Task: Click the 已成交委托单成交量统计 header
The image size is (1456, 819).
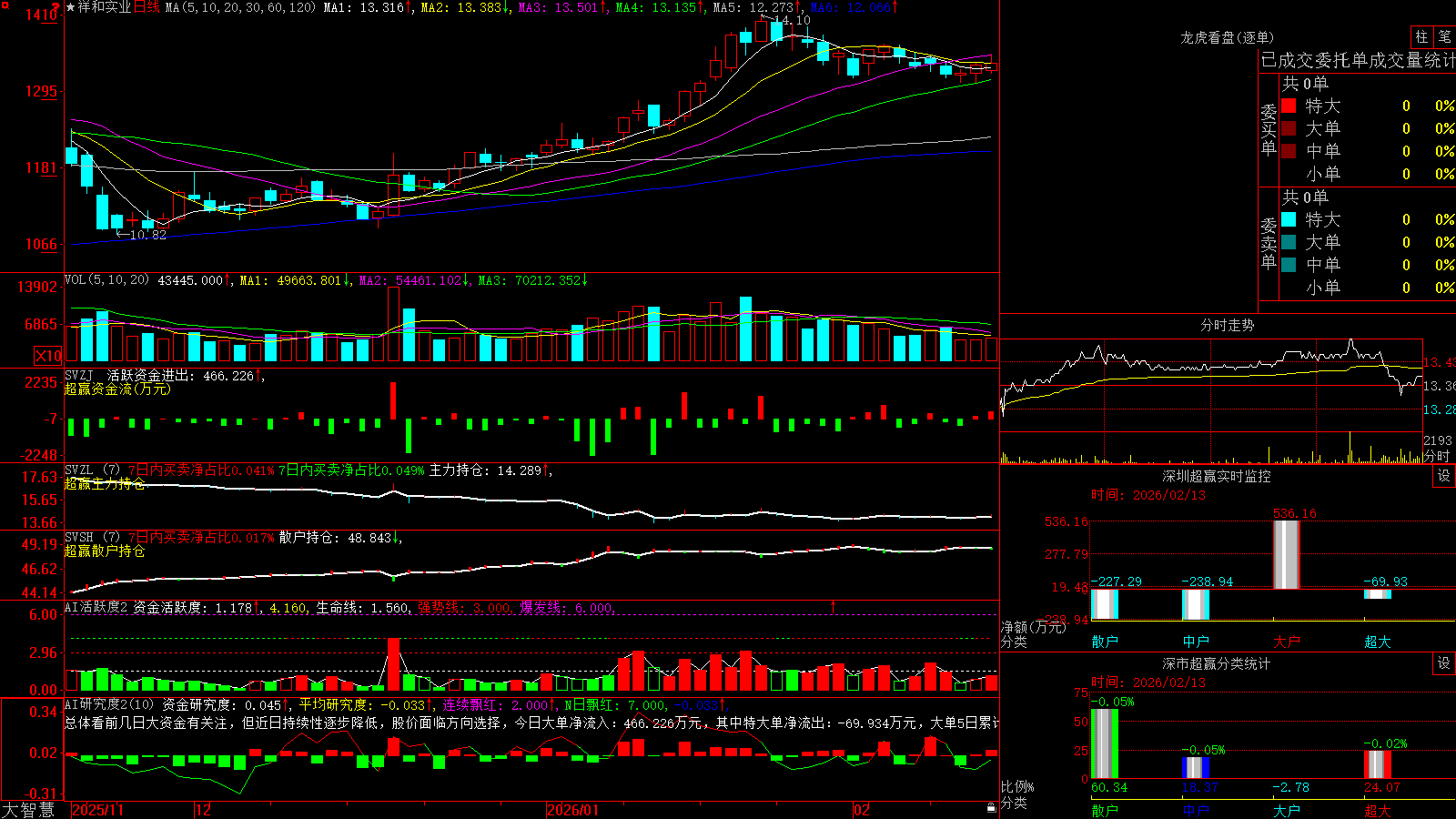Action: [x=1358, y=60]
